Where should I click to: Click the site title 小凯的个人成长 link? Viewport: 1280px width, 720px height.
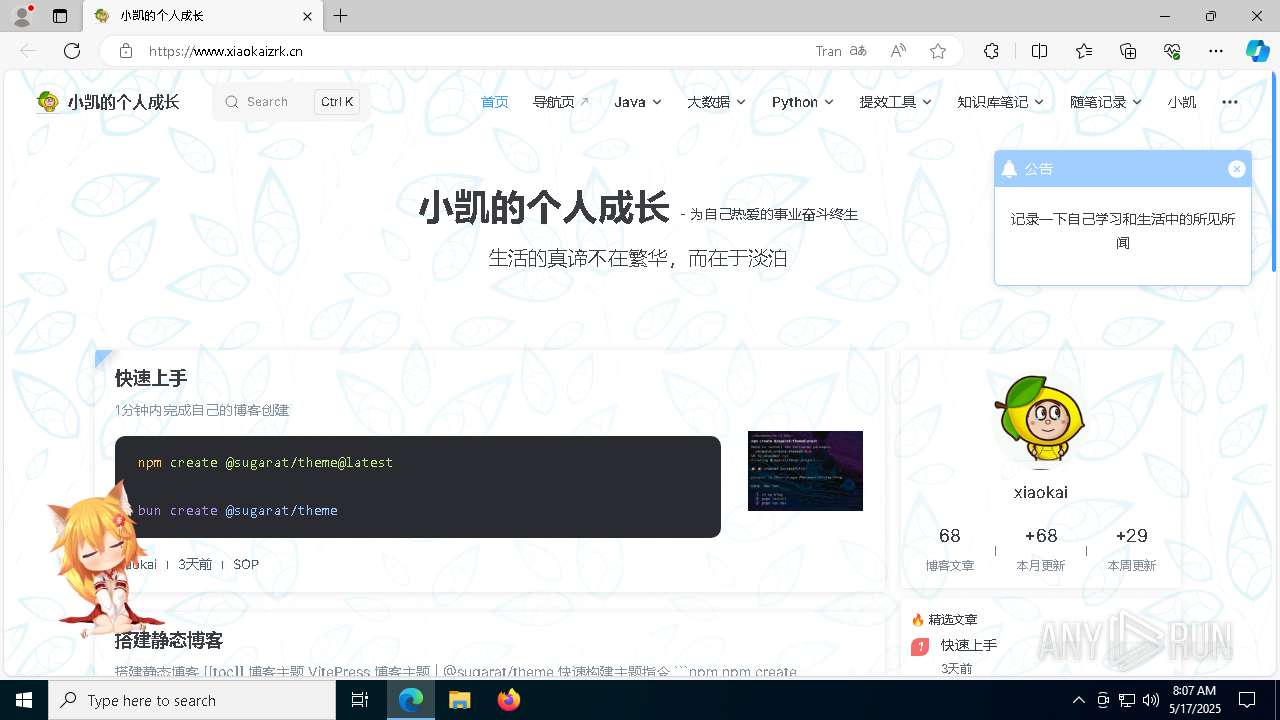coord(123,102)
